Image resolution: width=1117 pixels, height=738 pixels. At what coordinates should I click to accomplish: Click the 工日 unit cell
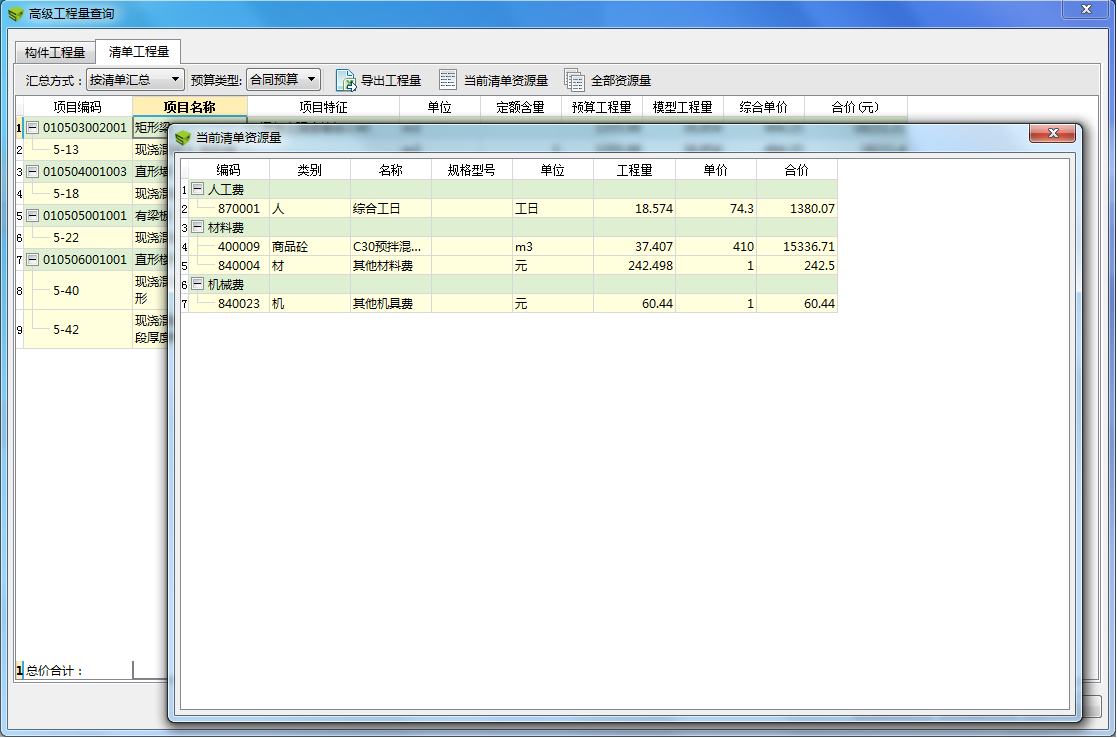click(553, 209)
